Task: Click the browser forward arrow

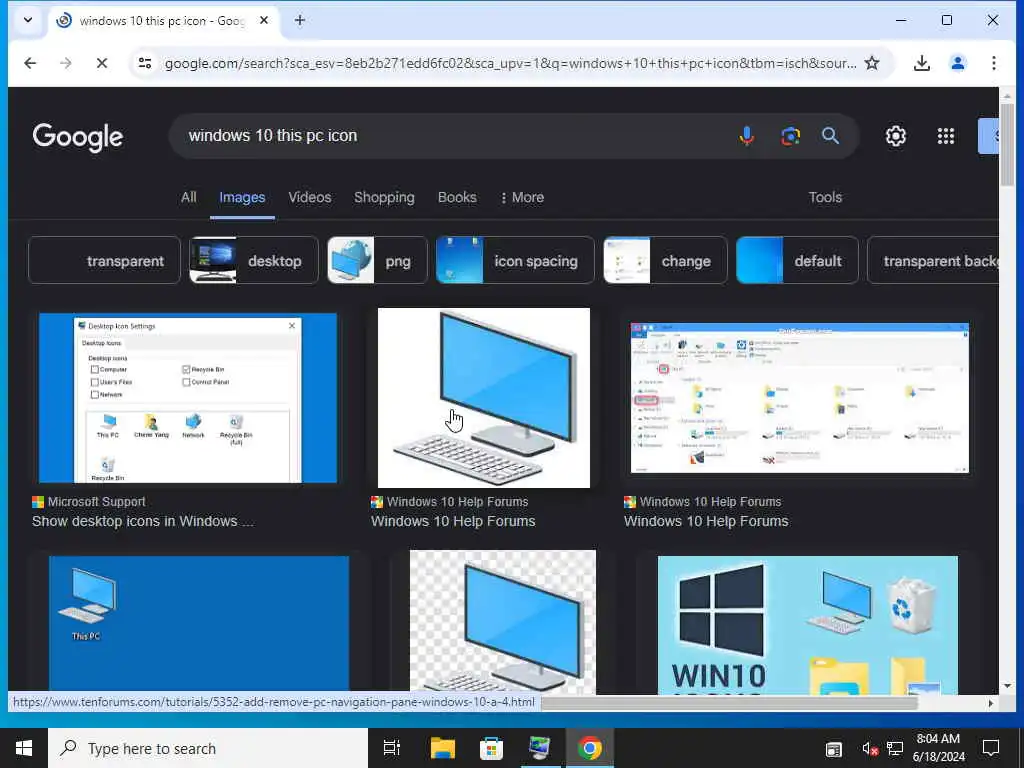Action: pyautogui.click(x=66, y=63)
